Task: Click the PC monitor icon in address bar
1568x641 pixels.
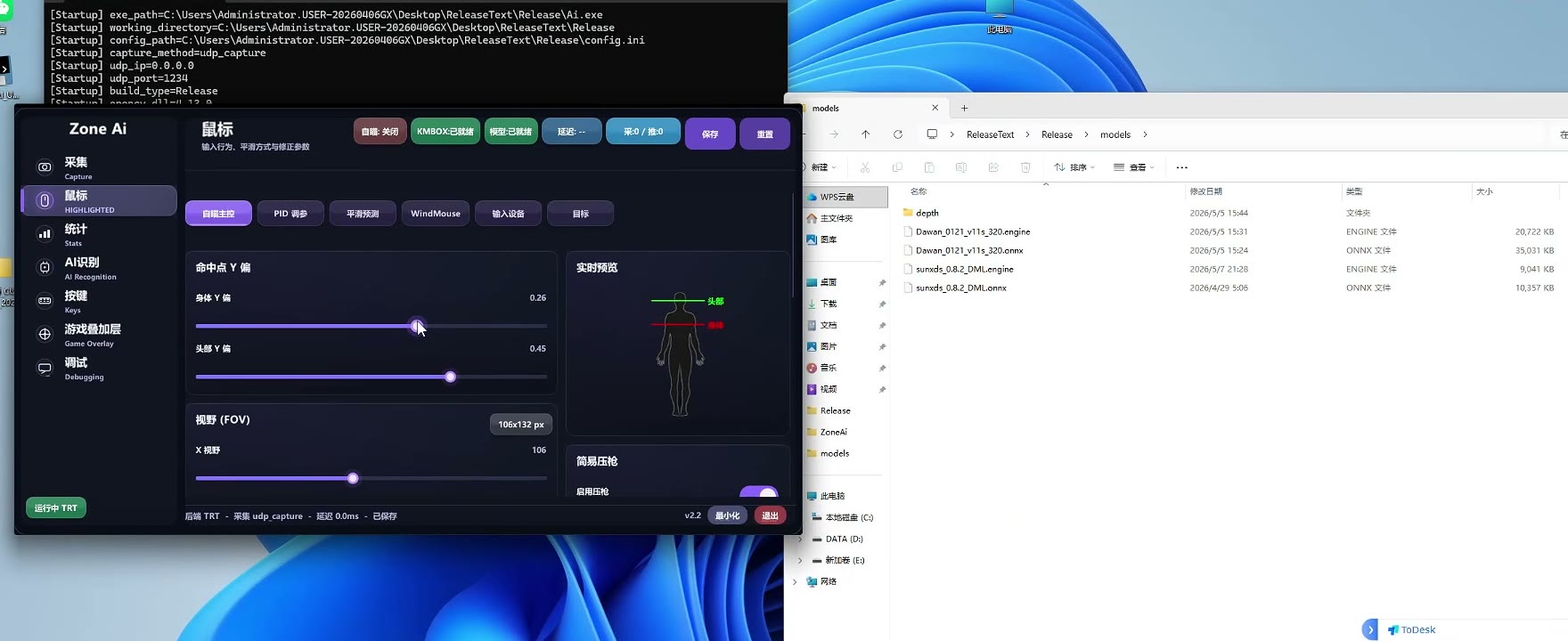Action: click(932, 134)
